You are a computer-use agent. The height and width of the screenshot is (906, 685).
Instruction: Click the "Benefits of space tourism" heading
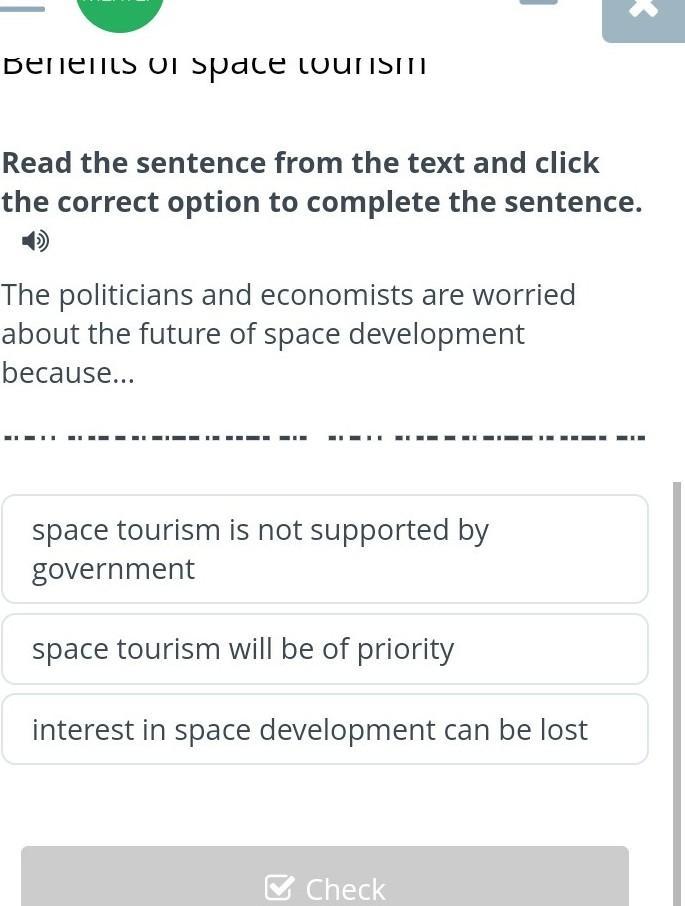click(x=214, y=64)
